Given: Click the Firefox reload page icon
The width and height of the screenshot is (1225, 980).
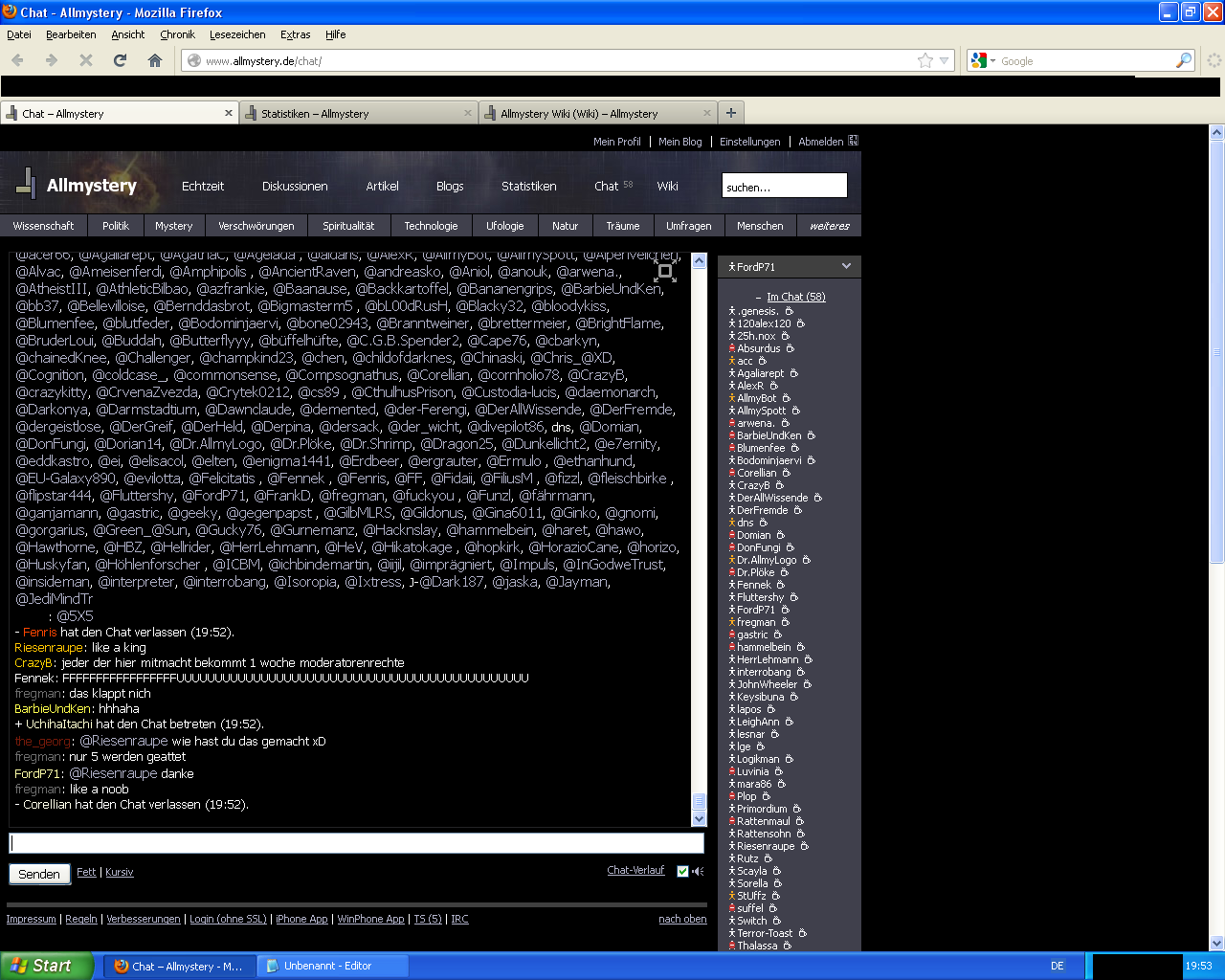Looking at the screenshot, I should [x=120, y=60].
